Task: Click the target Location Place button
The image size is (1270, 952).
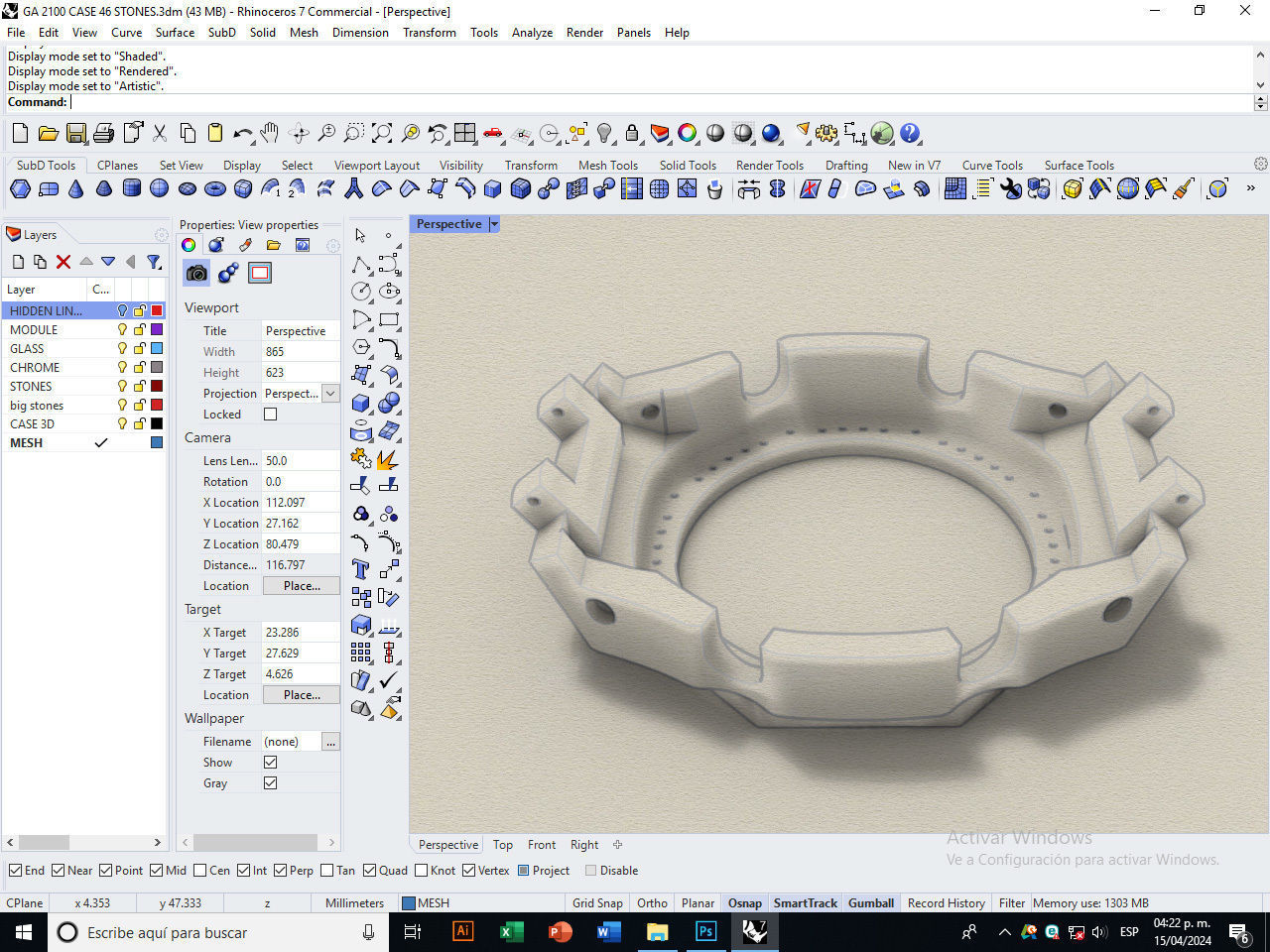Action: pos(302,695)
